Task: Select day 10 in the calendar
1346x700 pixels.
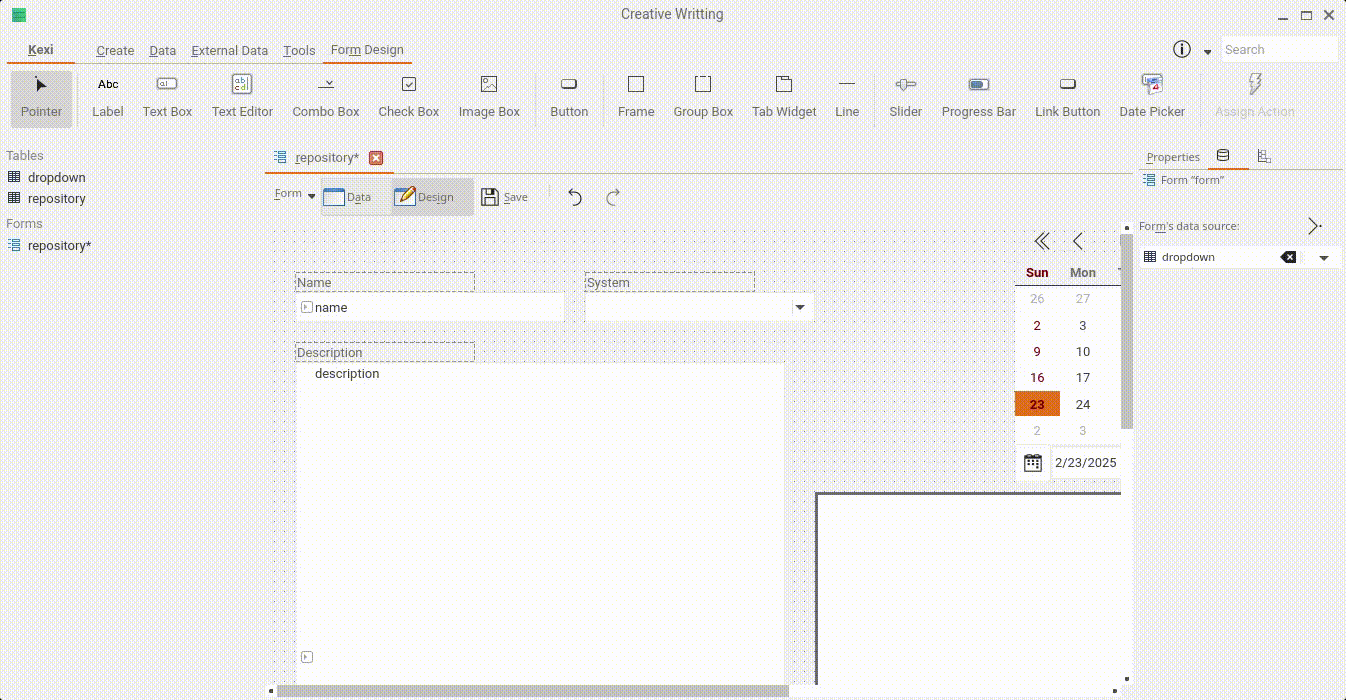Action: [x=1083, y=351]
